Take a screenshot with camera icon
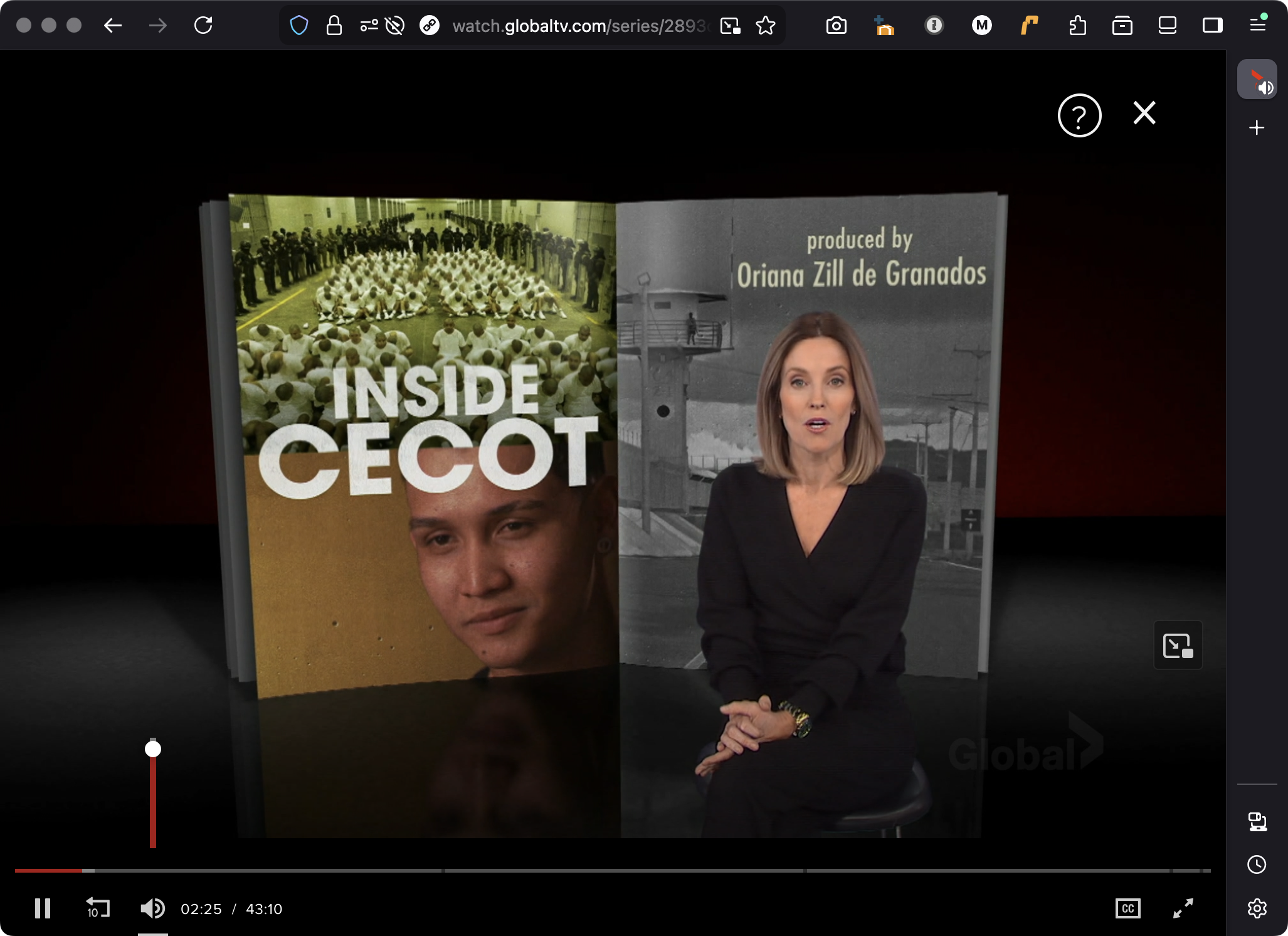 (x=836, y=26)
